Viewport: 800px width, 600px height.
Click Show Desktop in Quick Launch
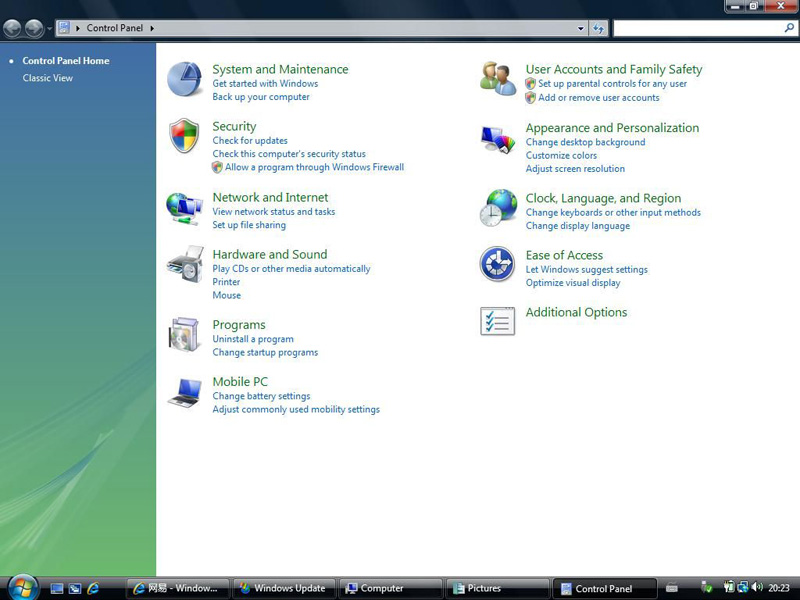click(57, 588)
